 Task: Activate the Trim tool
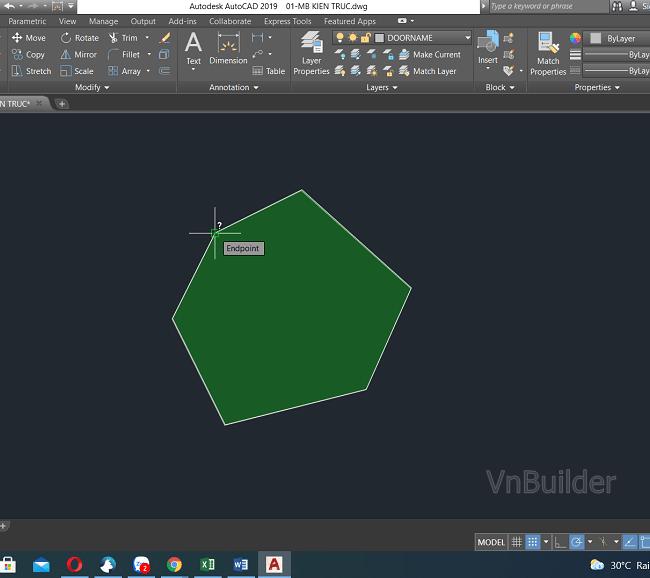coord(123,38)
